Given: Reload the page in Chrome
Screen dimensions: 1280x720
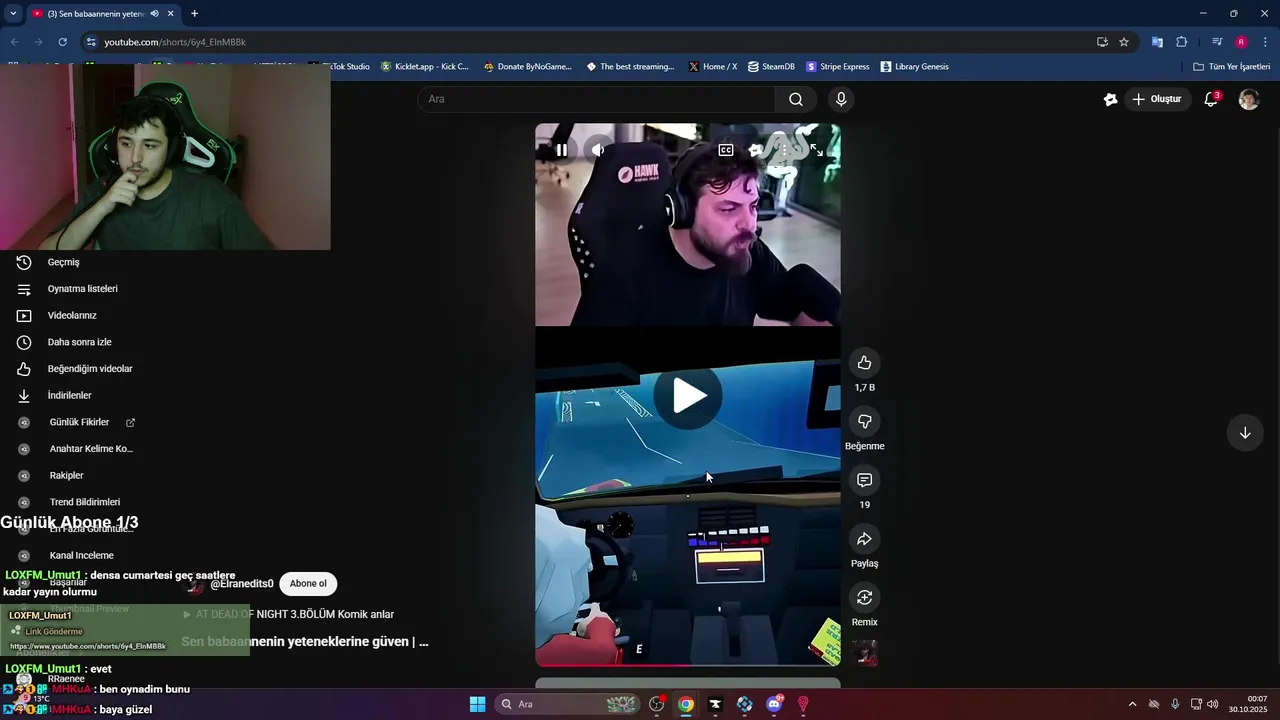Looking at the screenshot, I should coord(62,42).
